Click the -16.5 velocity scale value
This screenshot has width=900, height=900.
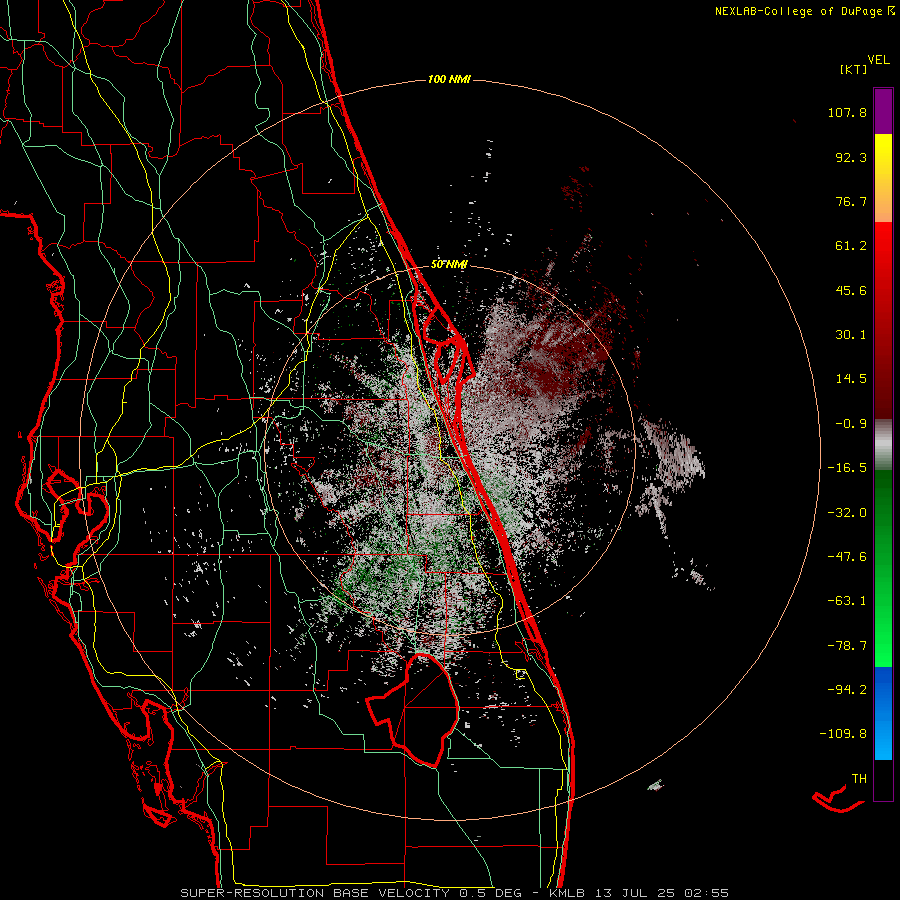pyautogui.click(x=847, y=468)
